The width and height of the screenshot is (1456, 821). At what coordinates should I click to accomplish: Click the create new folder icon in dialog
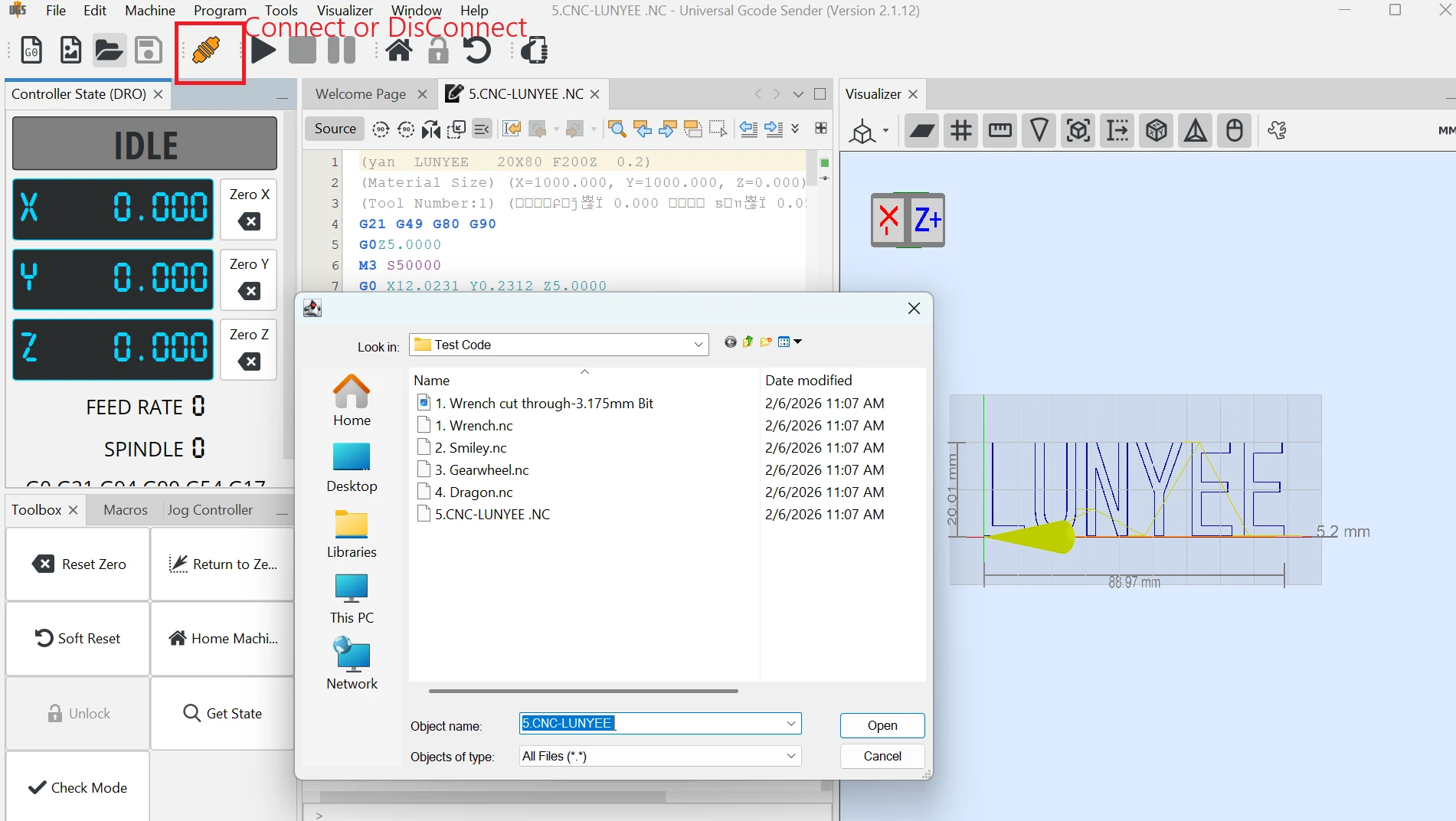coord(766,342)
